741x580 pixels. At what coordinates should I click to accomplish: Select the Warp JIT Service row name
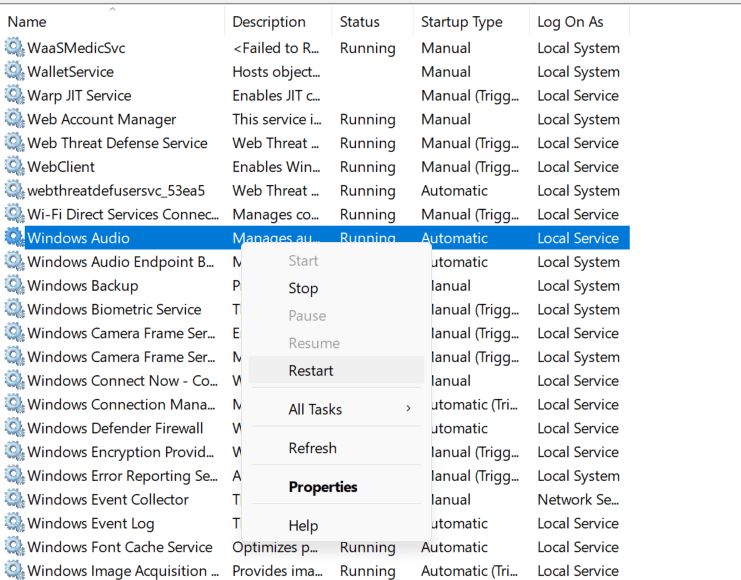coord(79,95)
